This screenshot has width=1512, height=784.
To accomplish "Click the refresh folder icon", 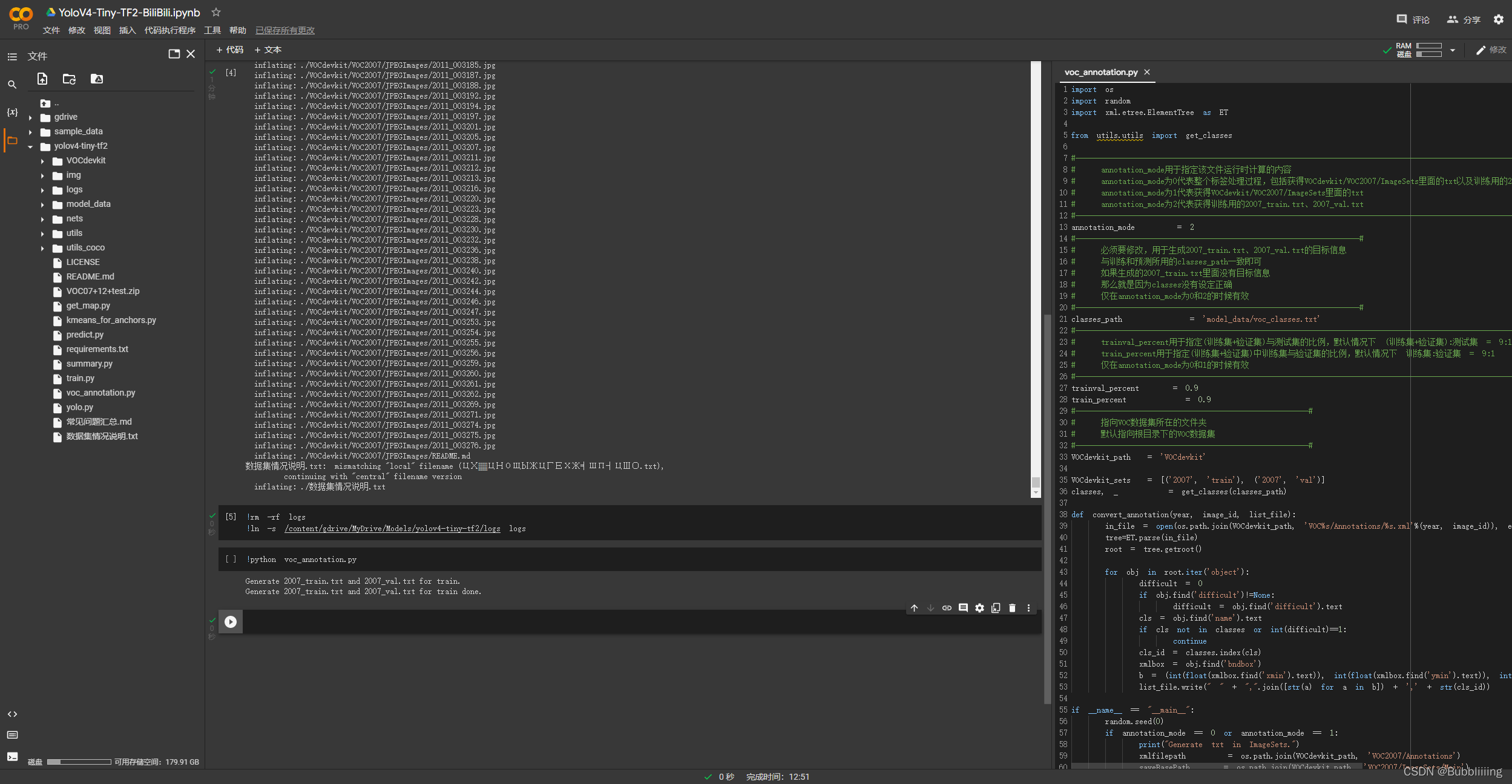I will tap(69, 79).
